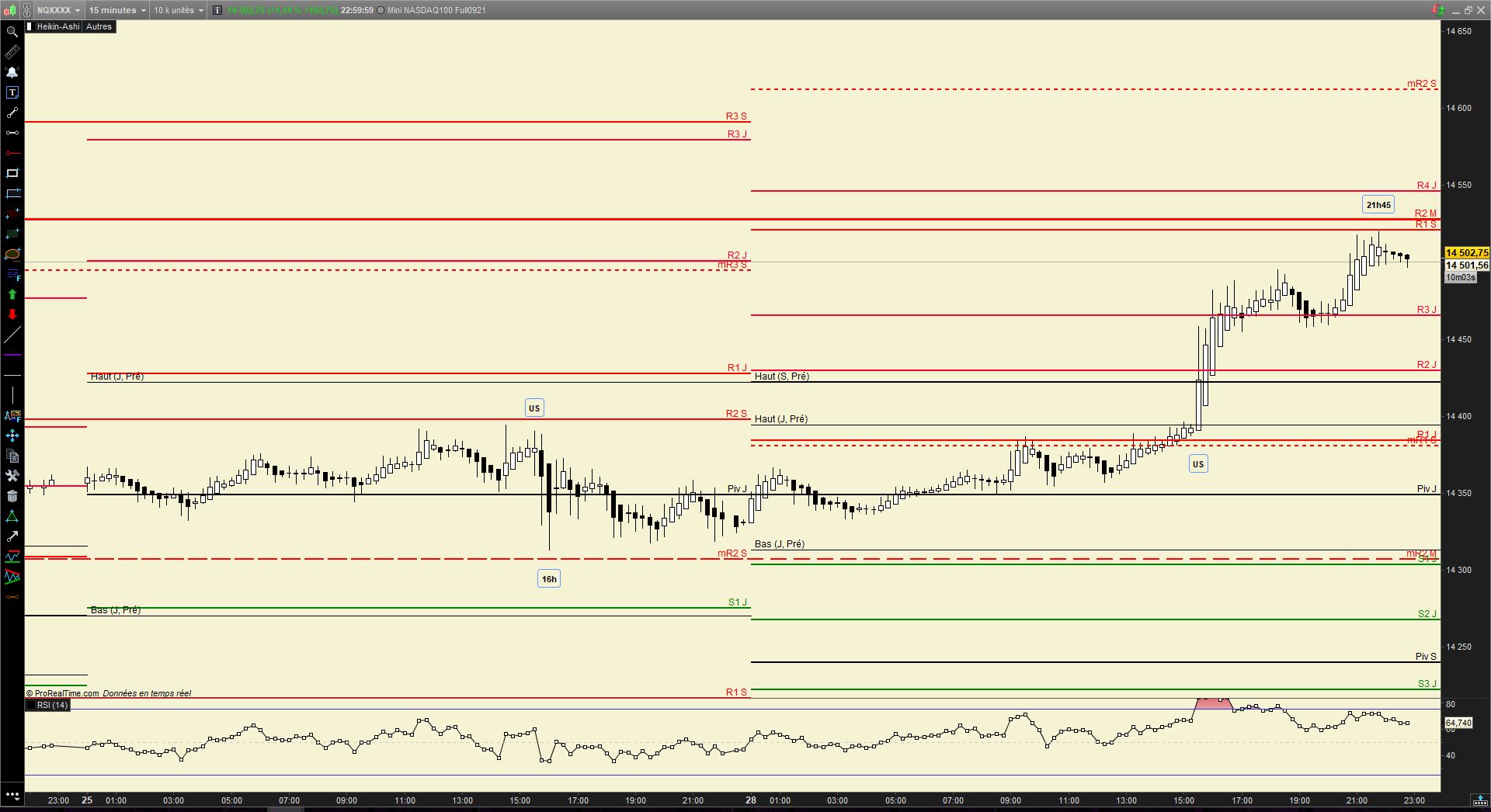Click the icon at the bottom-right corner
Viewport: 1491px width, 812px height.
pyautogui.click(x=1480, y=800)
